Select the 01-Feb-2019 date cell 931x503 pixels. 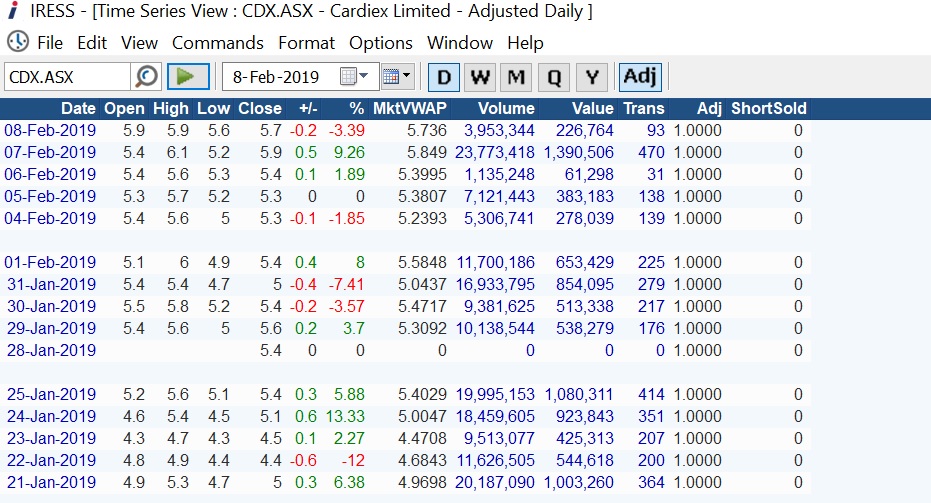(50, 262)
